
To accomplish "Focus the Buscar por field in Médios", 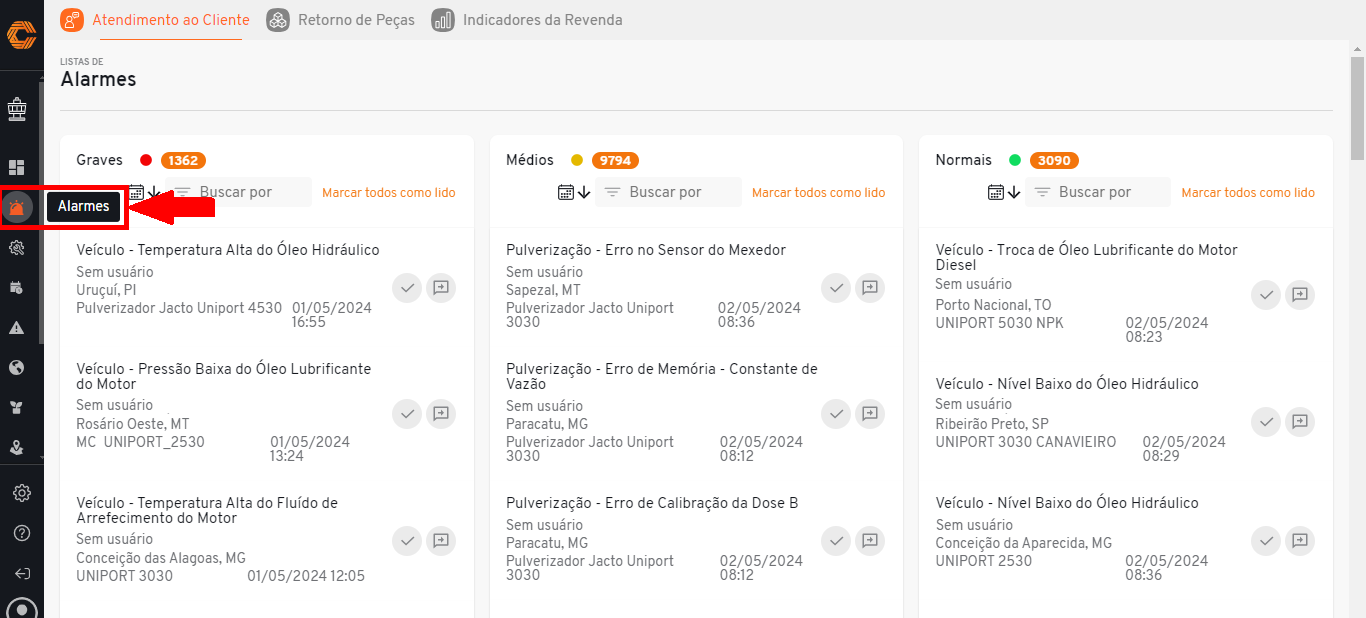I will pos(668,192).
